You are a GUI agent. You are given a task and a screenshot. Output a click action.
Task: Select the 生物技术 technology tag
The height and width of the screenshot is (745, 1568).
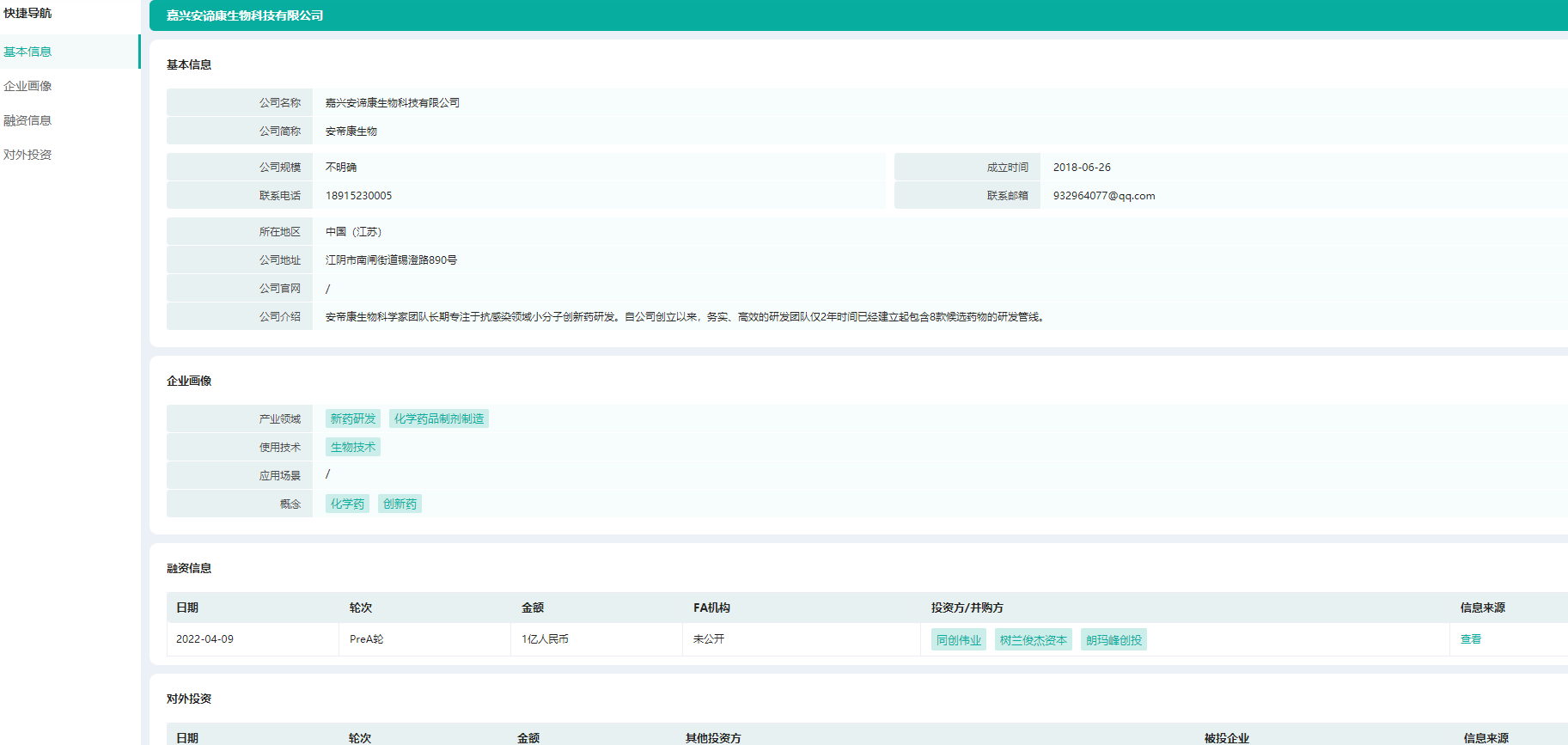tap(353, 447)
